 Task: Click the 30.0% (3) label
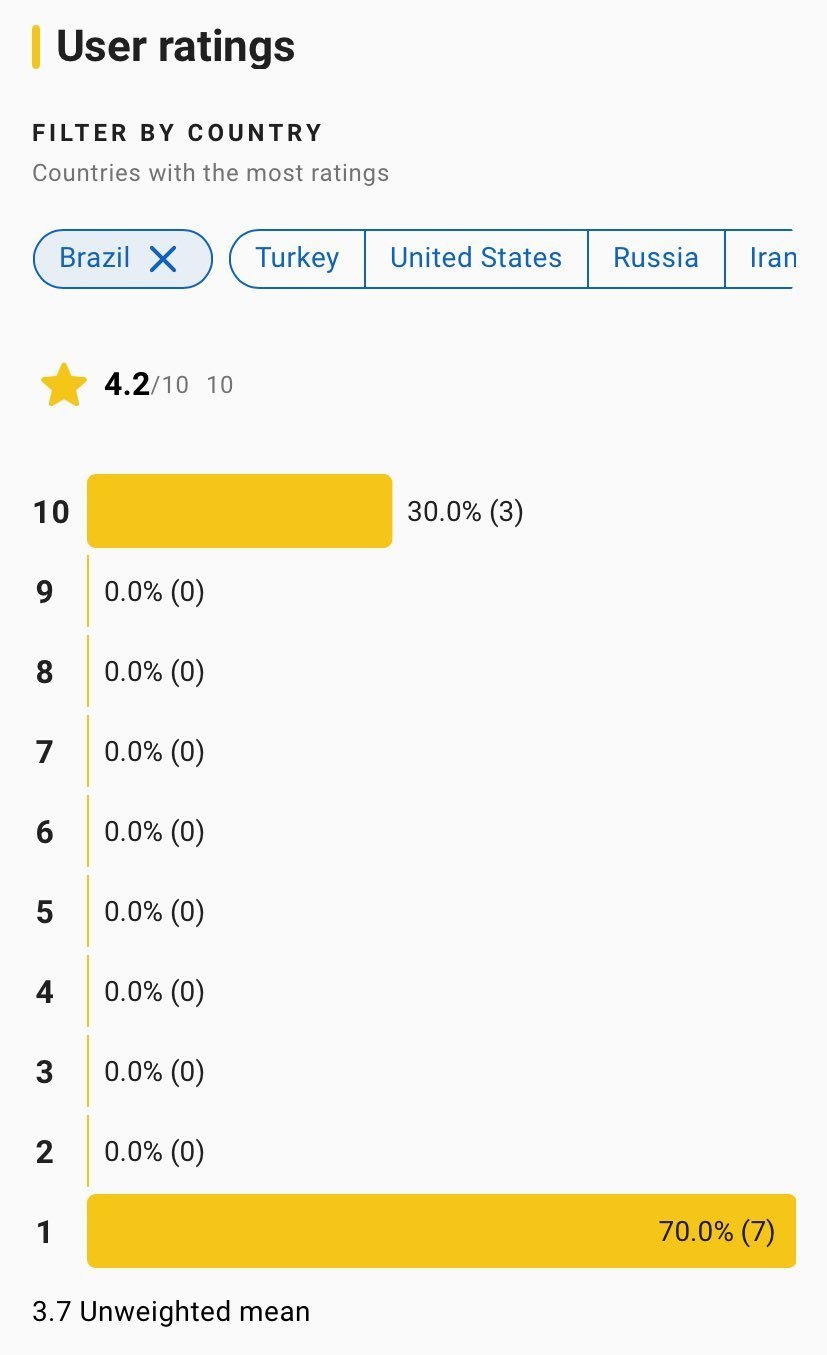point(465,512)
